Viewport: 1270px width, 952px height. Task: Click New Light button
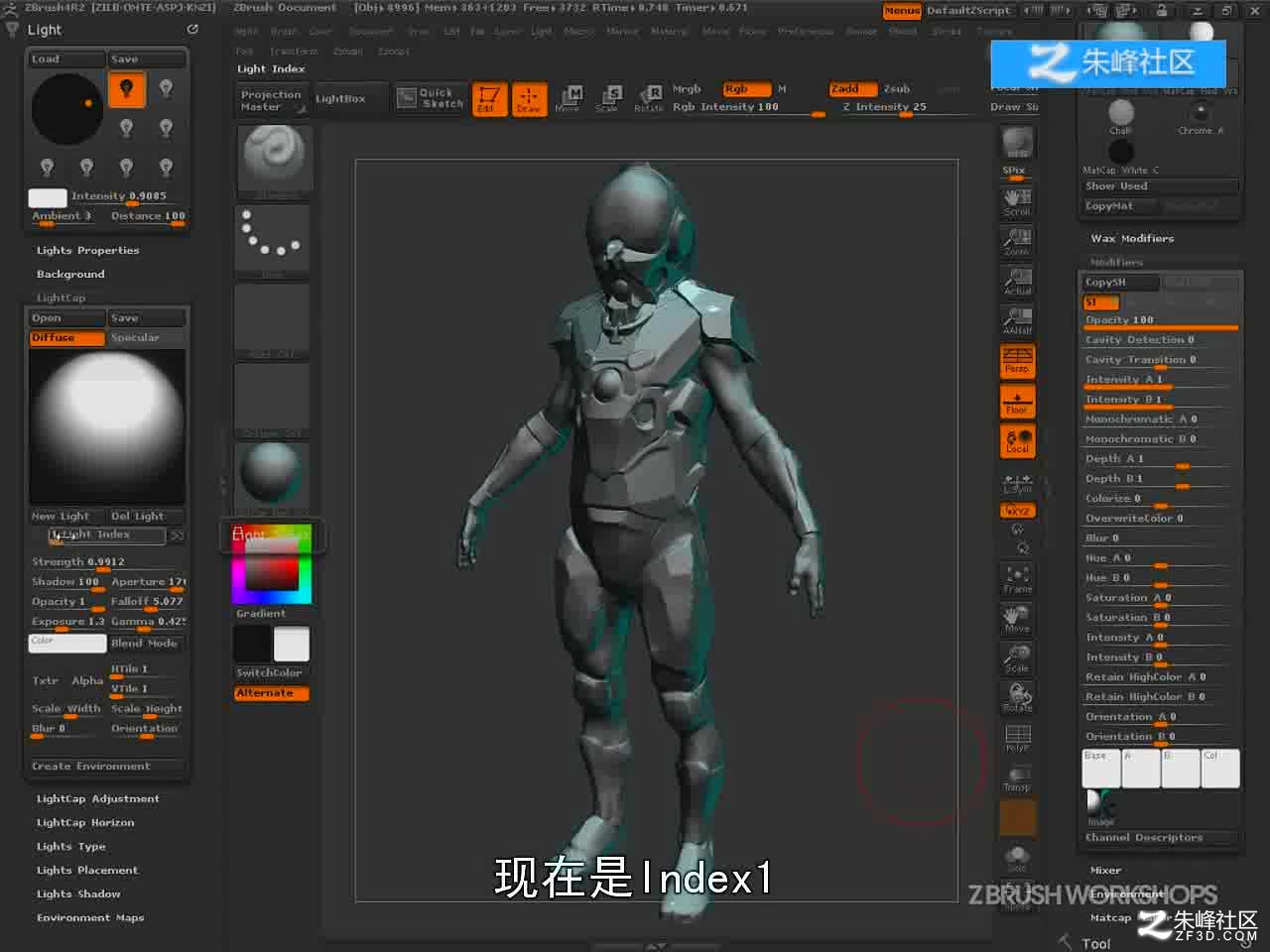pyautogui.click(x=66, y=517)
